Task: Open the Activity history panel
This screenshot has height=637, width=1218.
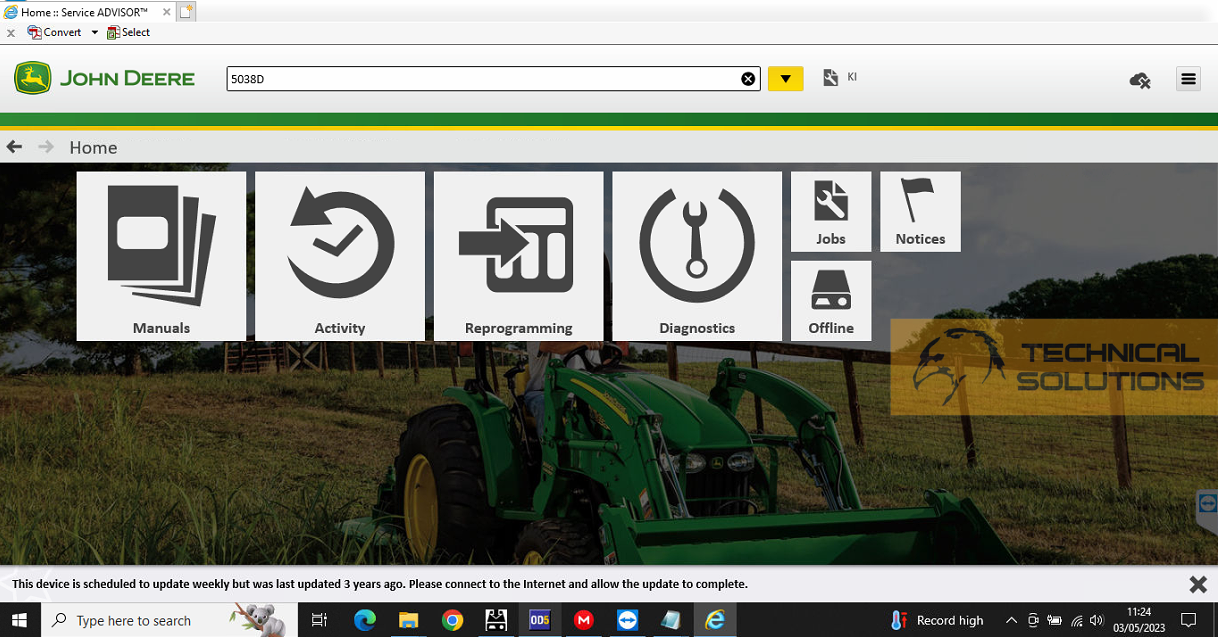Action: coord(340,255)
